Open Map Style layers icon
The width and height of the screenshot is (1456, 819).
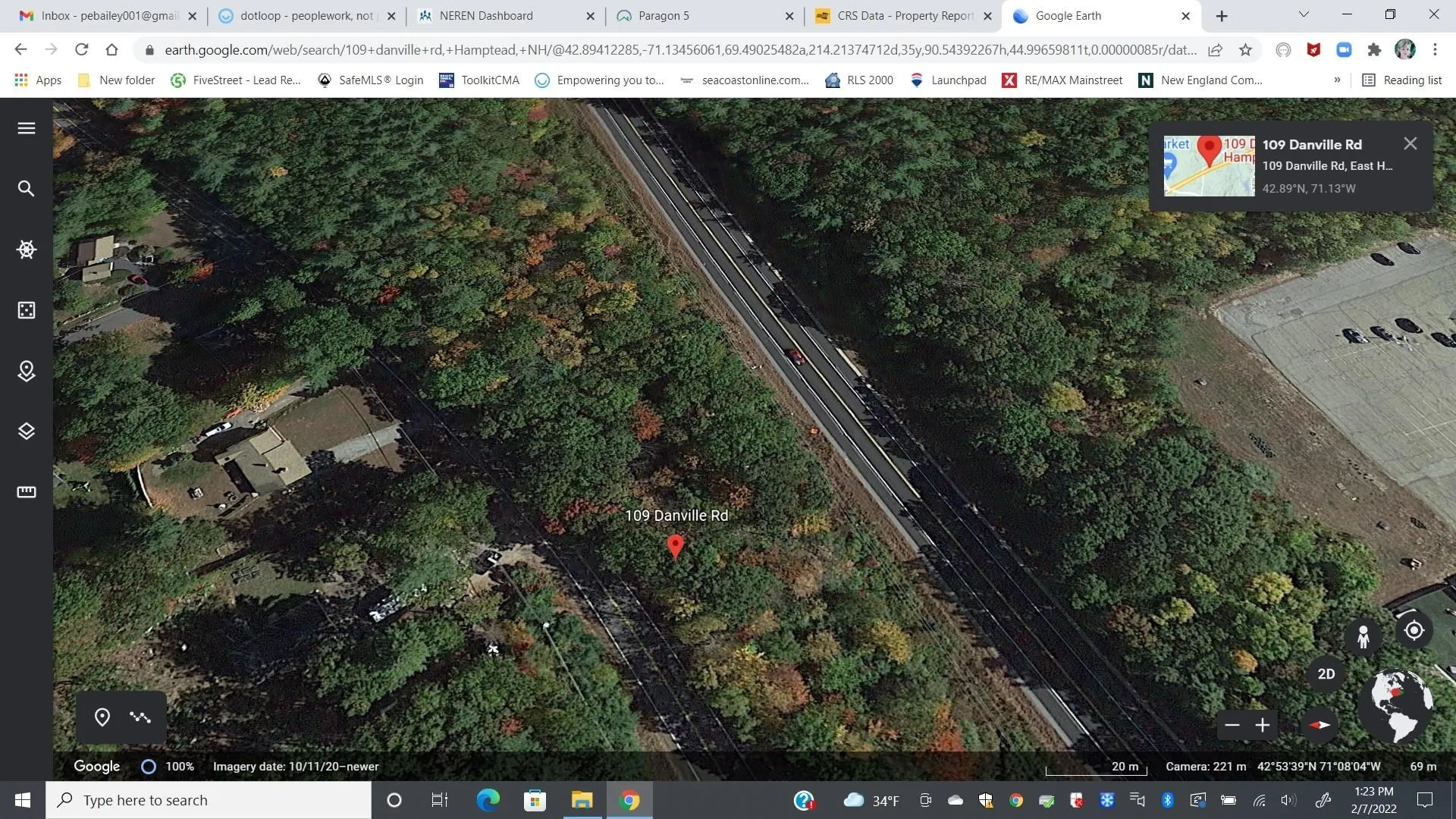pos(27,431)
